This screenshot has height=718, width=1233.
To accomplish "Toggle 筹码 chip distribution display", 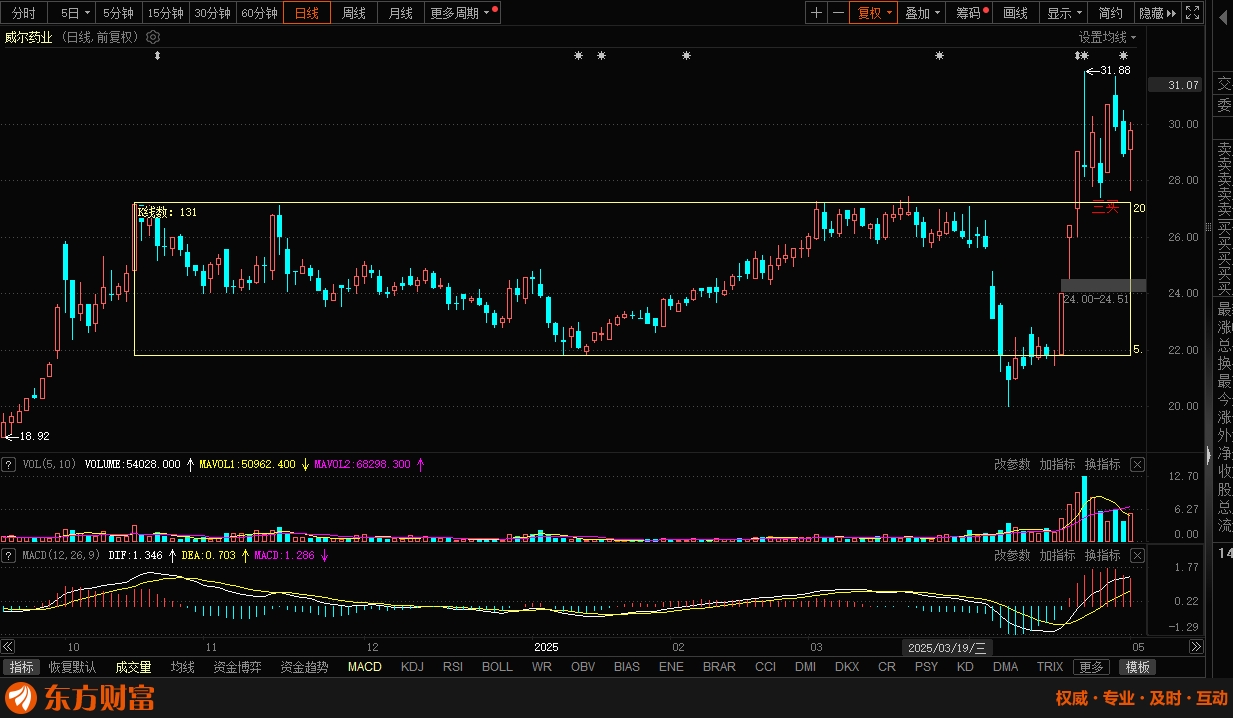I will (969, 13).
